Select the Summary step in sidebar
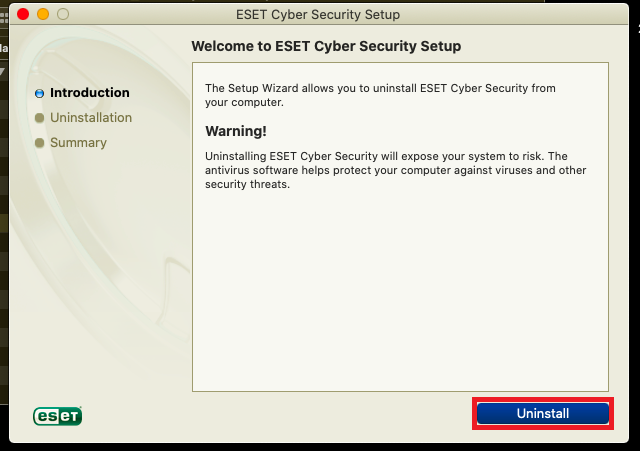 click(x=78, y=142)
